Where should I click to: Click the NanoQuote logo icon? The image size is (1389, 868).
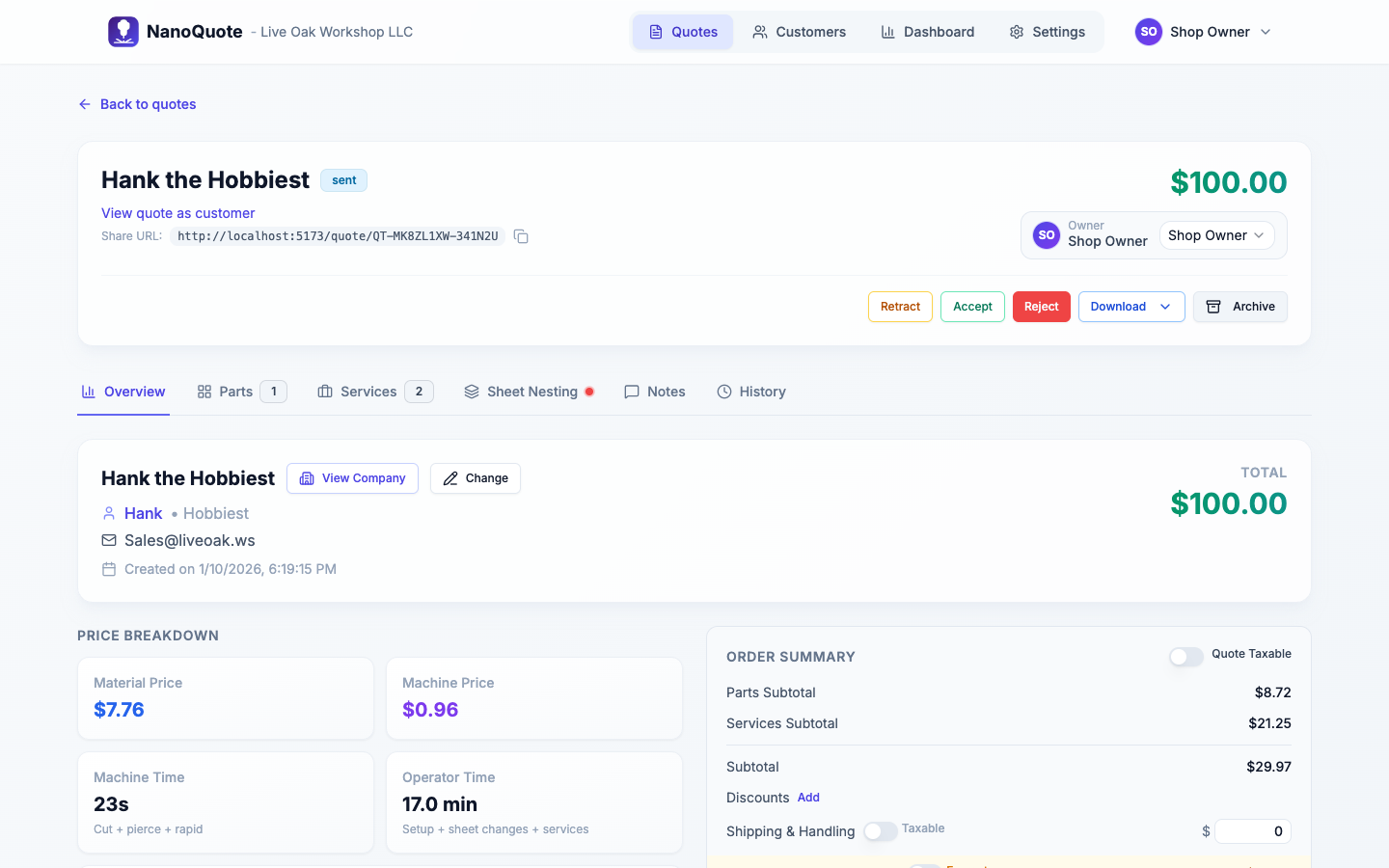click(123, 32)
